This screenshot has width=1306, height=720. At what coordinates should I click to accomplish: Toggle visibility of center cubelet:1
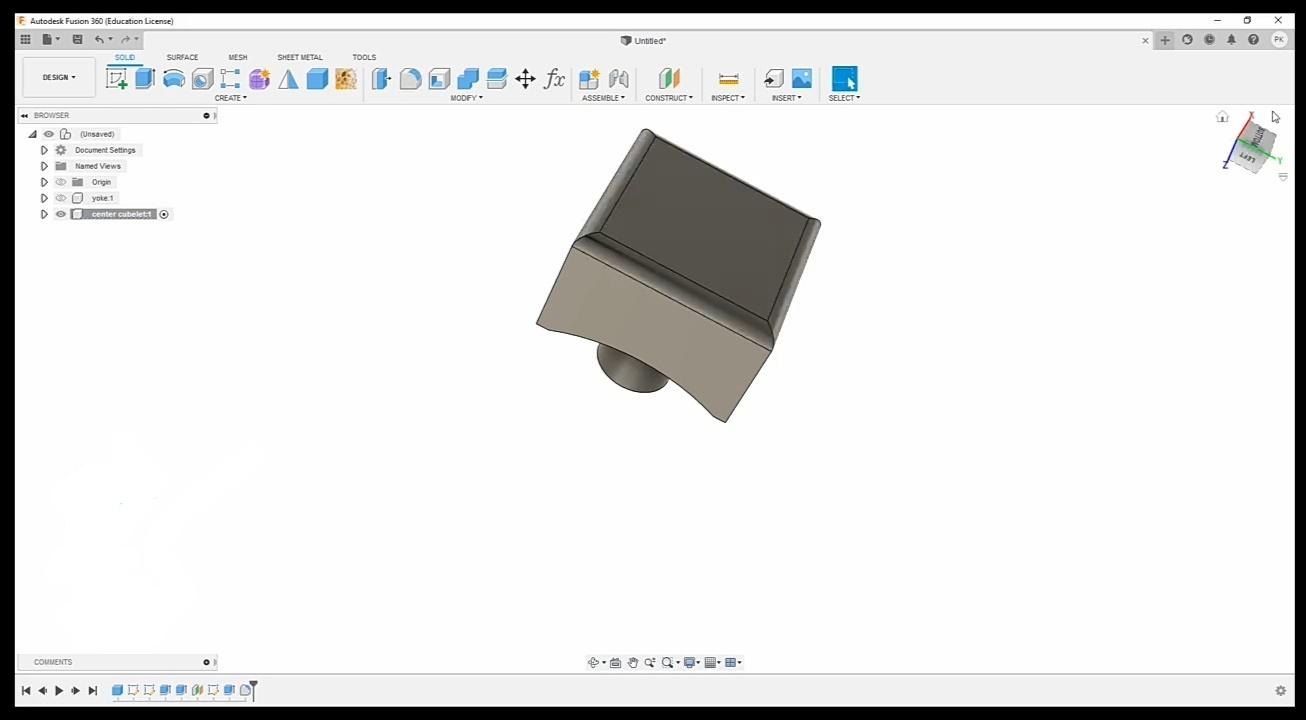click(61, 214)
